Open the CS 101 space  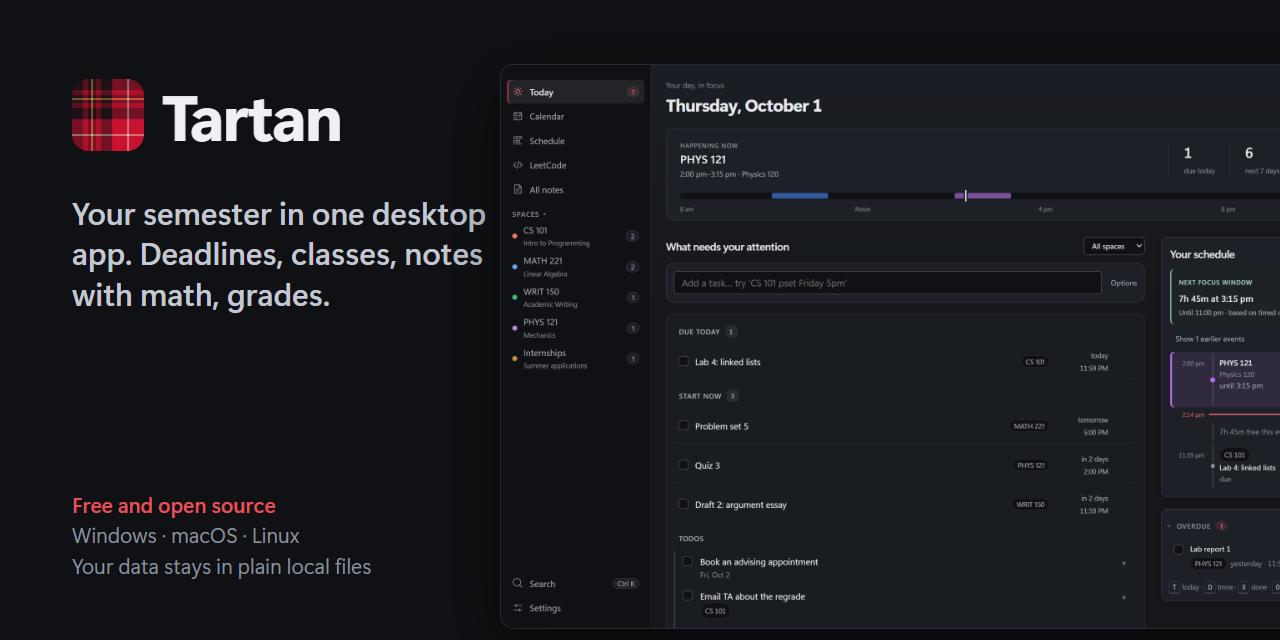click(575, 236)
